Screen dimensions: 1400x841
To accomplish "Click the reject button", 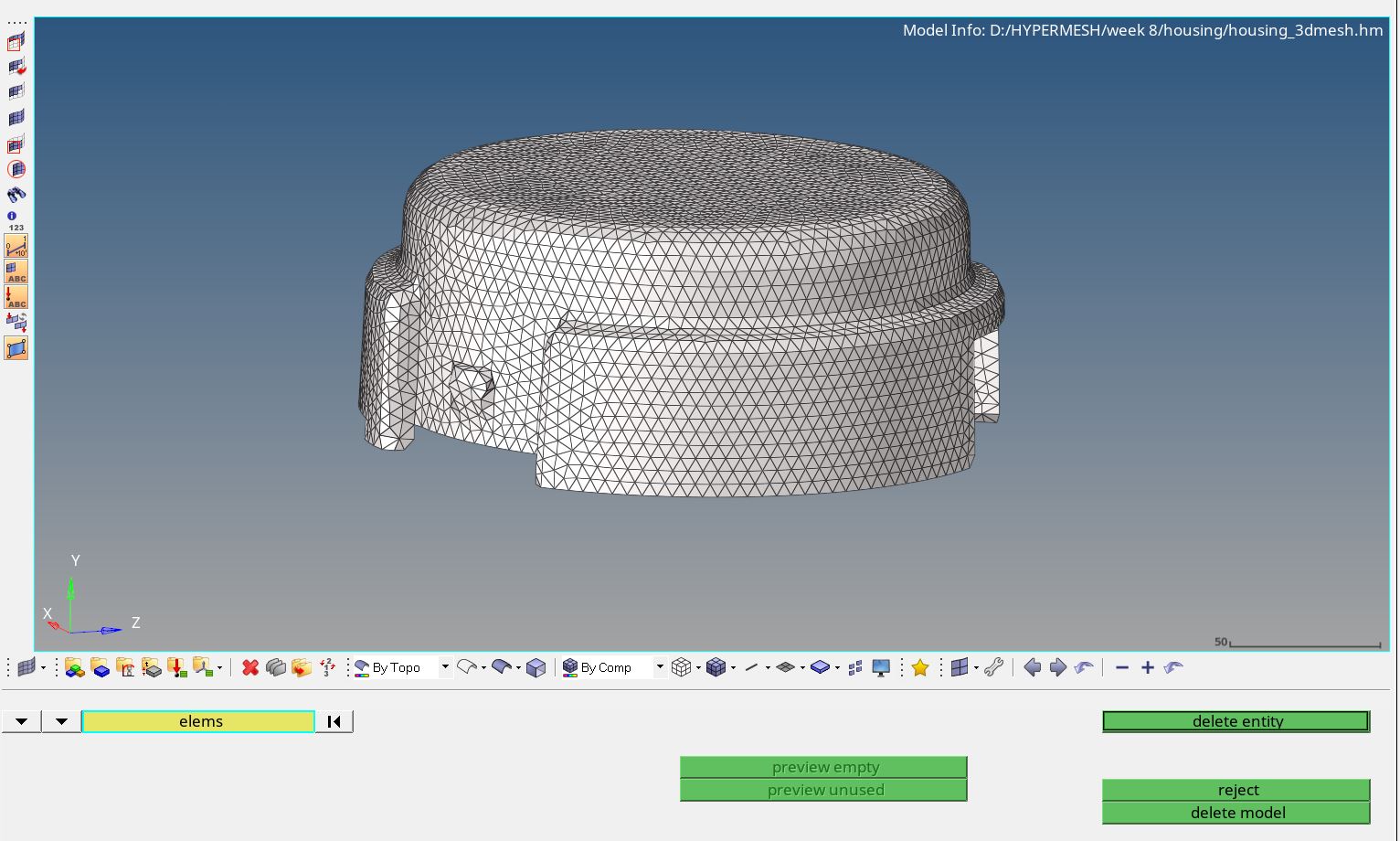I will point(1236,790).
